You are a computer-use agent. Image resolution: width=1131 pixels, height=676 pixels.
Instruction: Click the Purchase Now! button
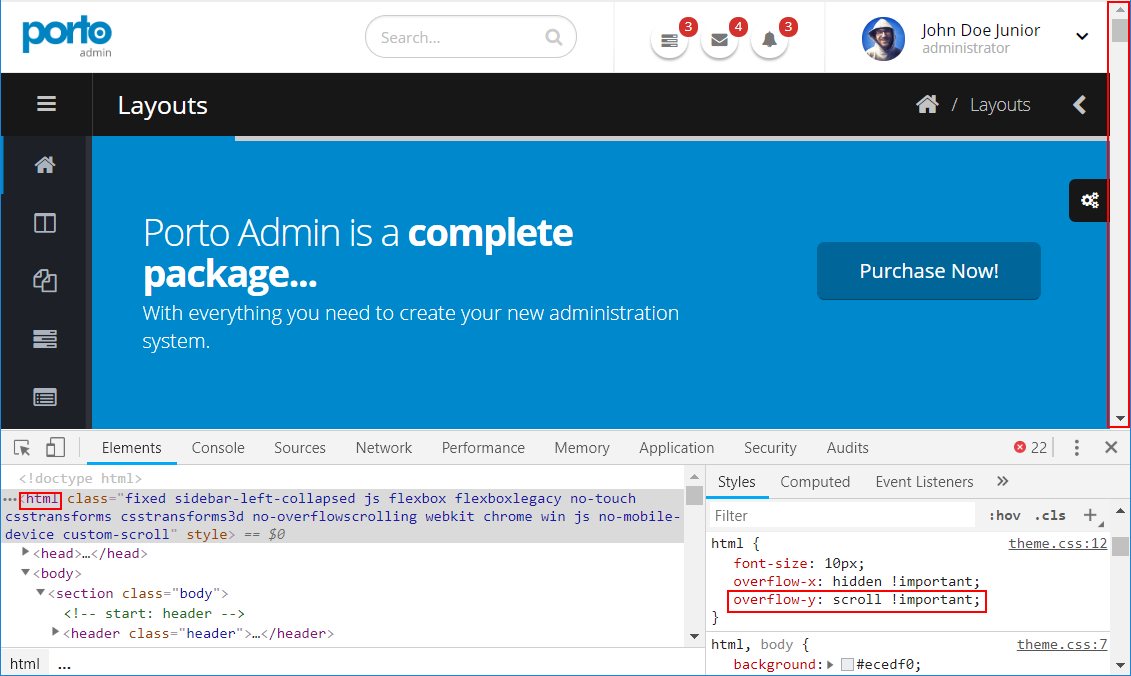pyautogui.click(x=928, y=271)
